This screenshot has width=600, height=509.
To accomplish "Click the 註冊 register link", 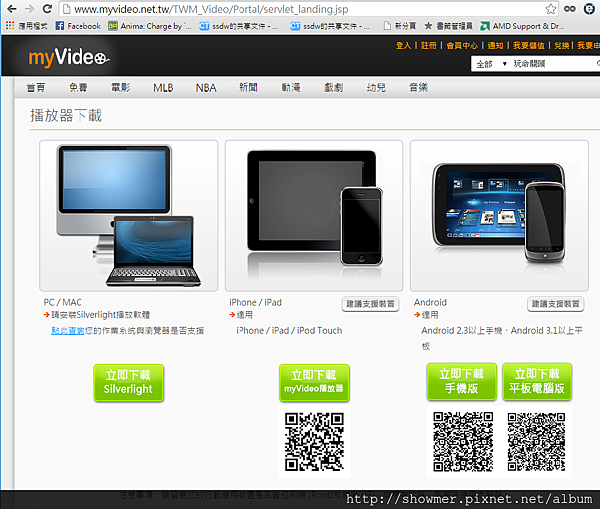I will (x=429, y=46).
